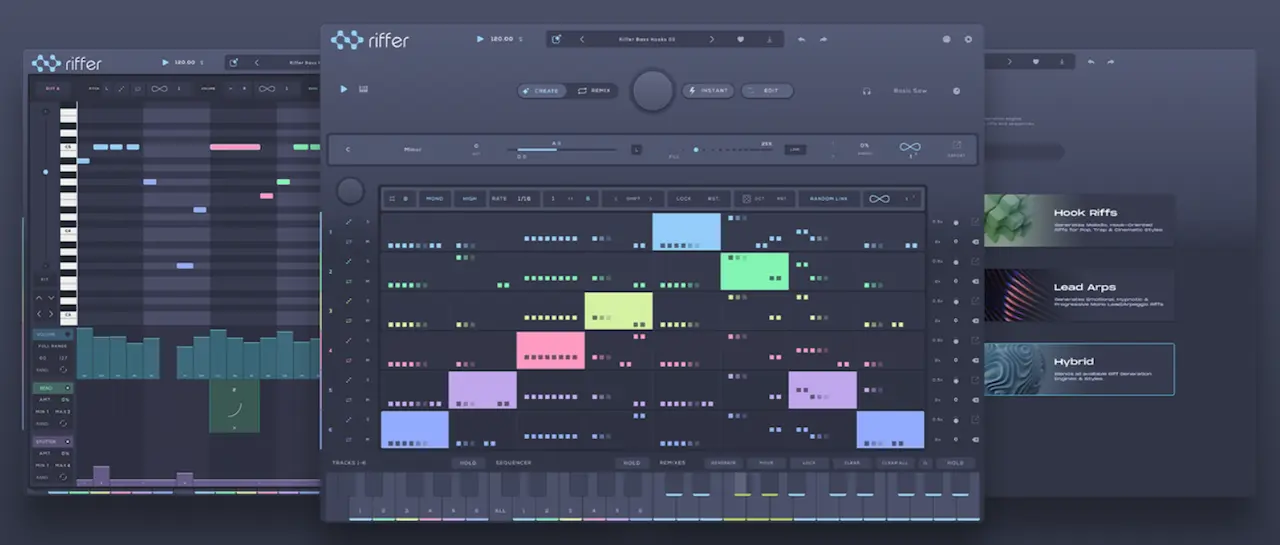The image size is (1280, 545).
Task: Toggle the BEND lane button in the left window
Action: click(x=53, y=388)
